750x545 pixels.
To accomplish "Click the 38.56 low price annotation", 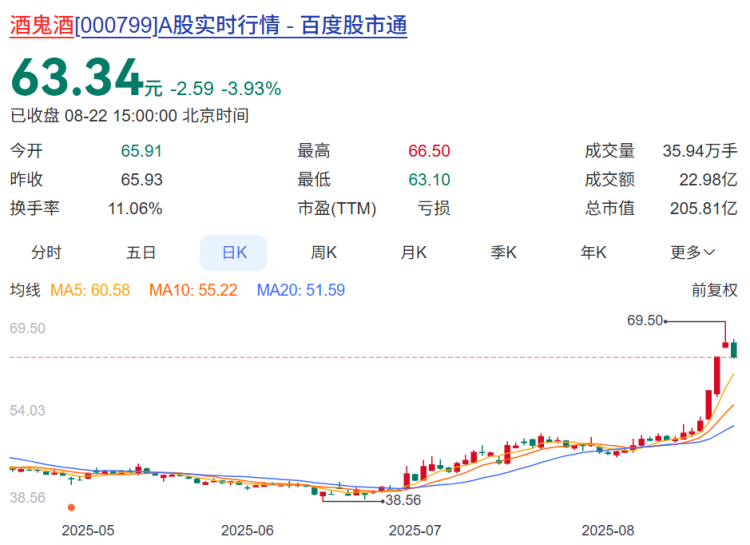I will click(403, 500).
